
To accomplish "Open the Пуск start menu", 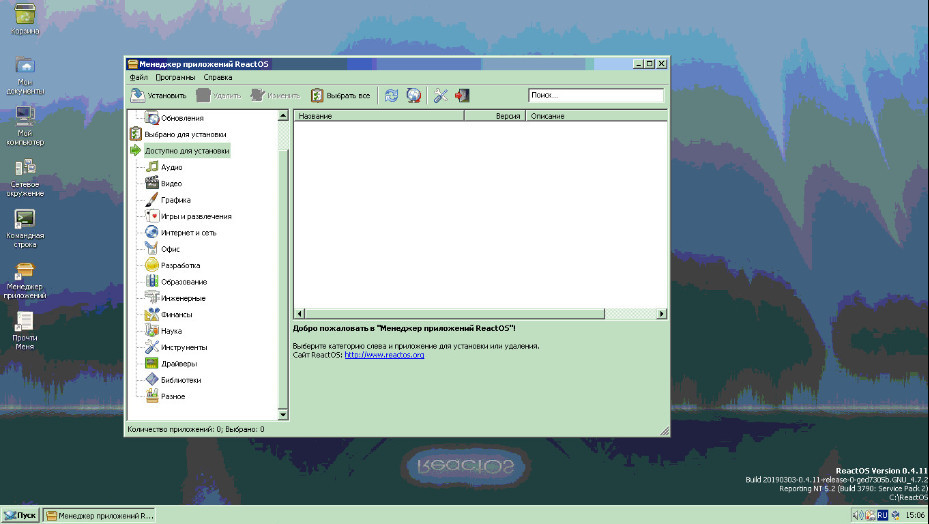I will 20,516.
